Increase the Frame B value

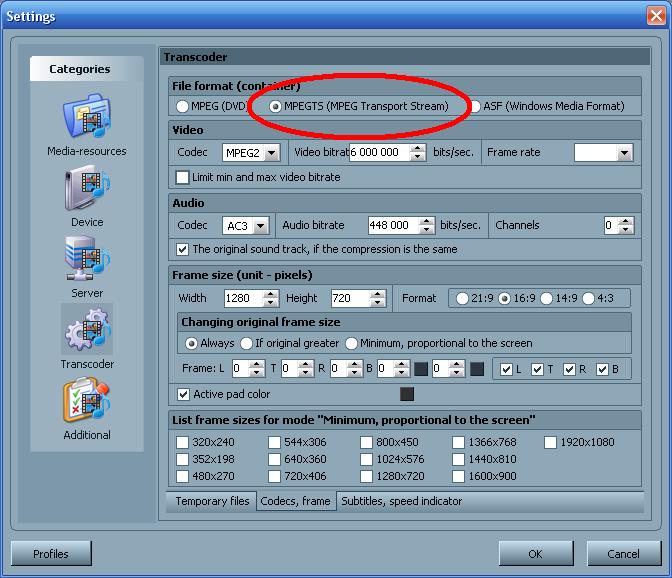[402, 364]
